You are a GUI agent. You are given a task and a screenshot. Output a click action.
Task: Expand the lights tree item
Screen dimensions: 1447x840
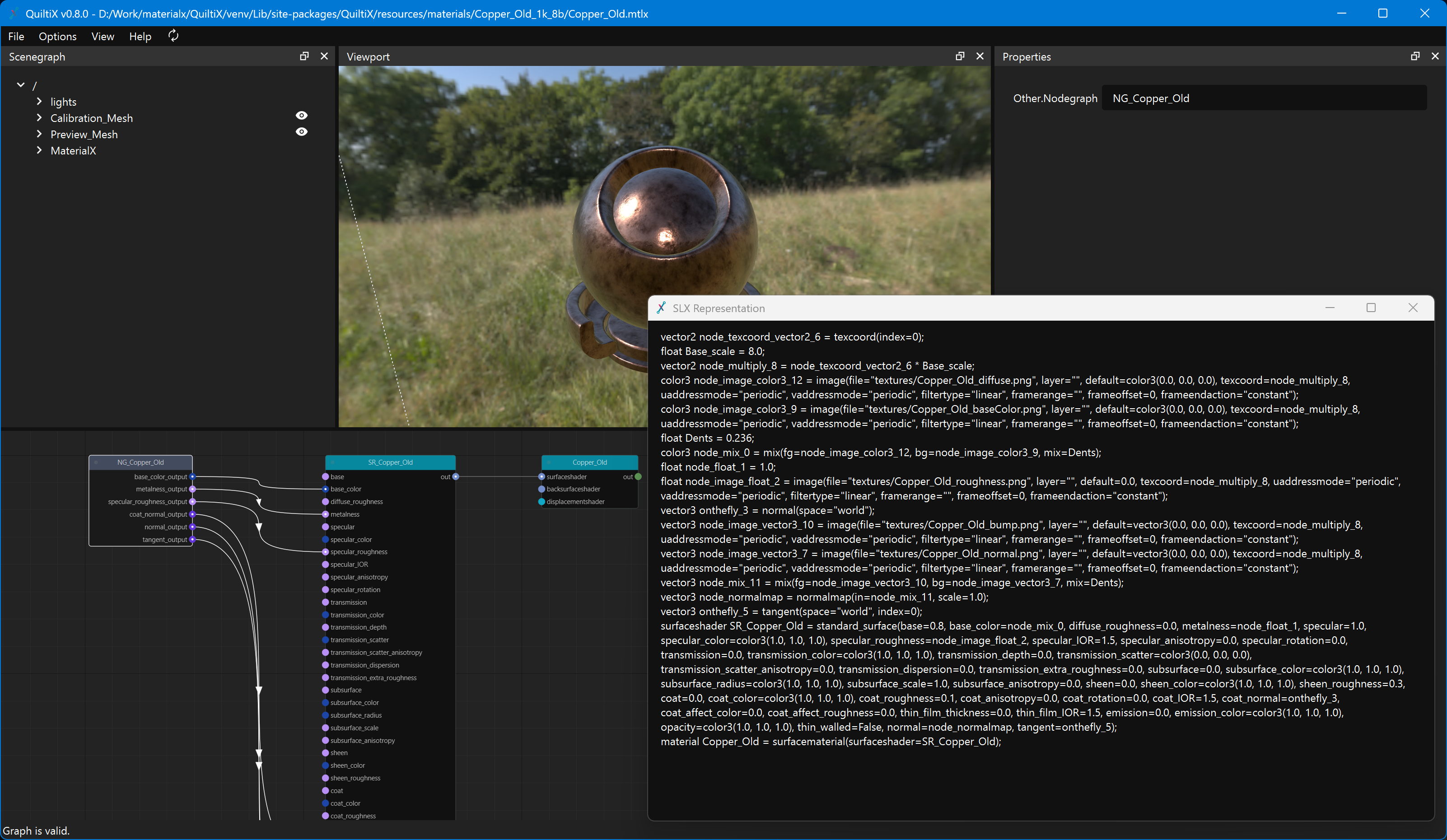click(39, 101)
